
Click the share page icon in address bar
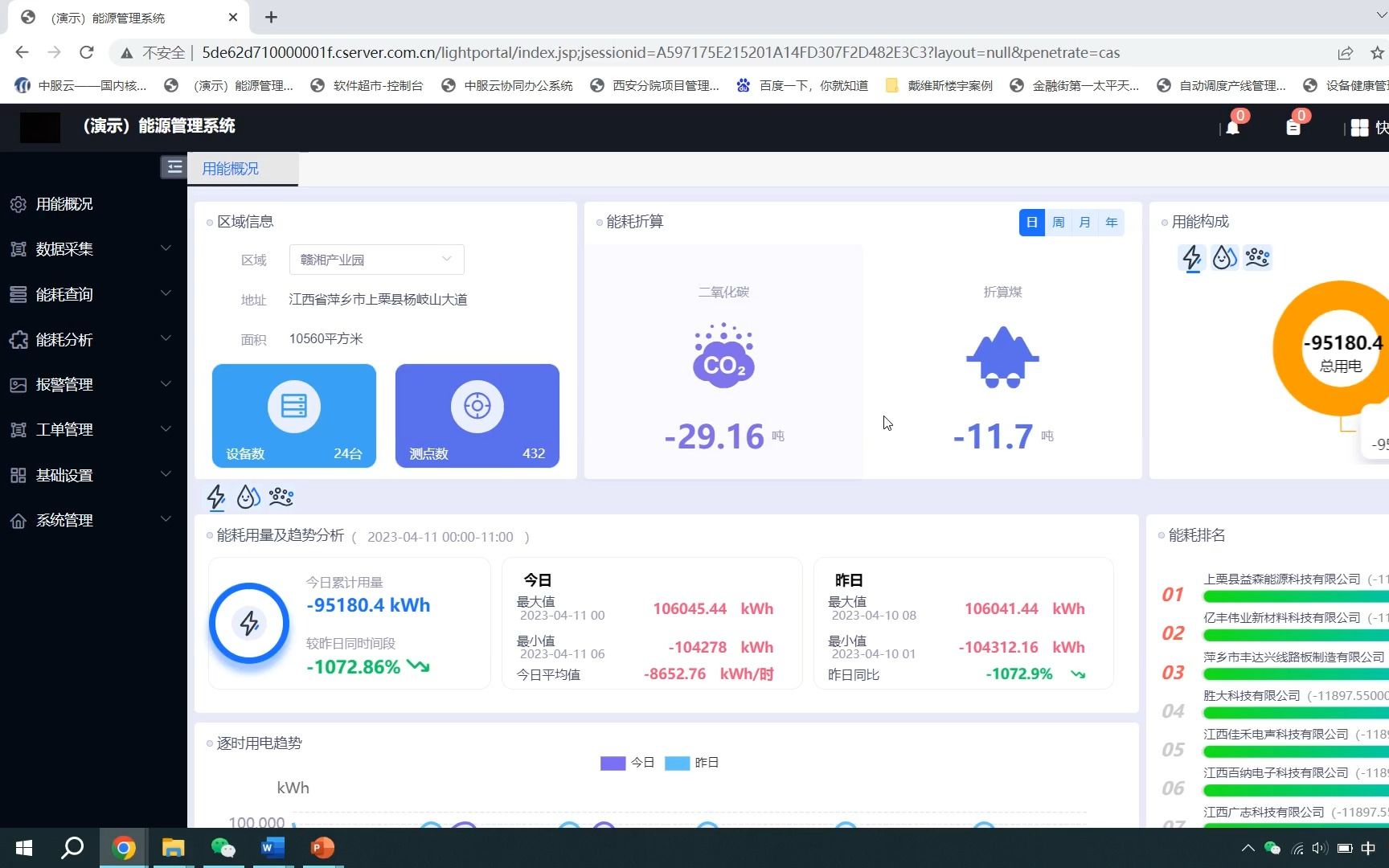(1345, 53)
